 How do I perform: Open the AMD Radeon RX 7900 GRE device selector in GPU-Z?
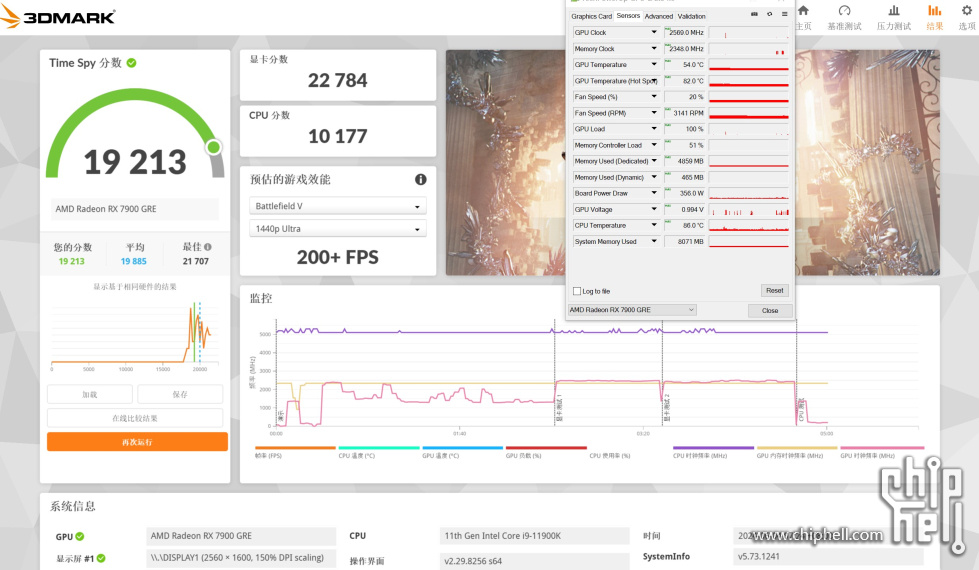632,310
